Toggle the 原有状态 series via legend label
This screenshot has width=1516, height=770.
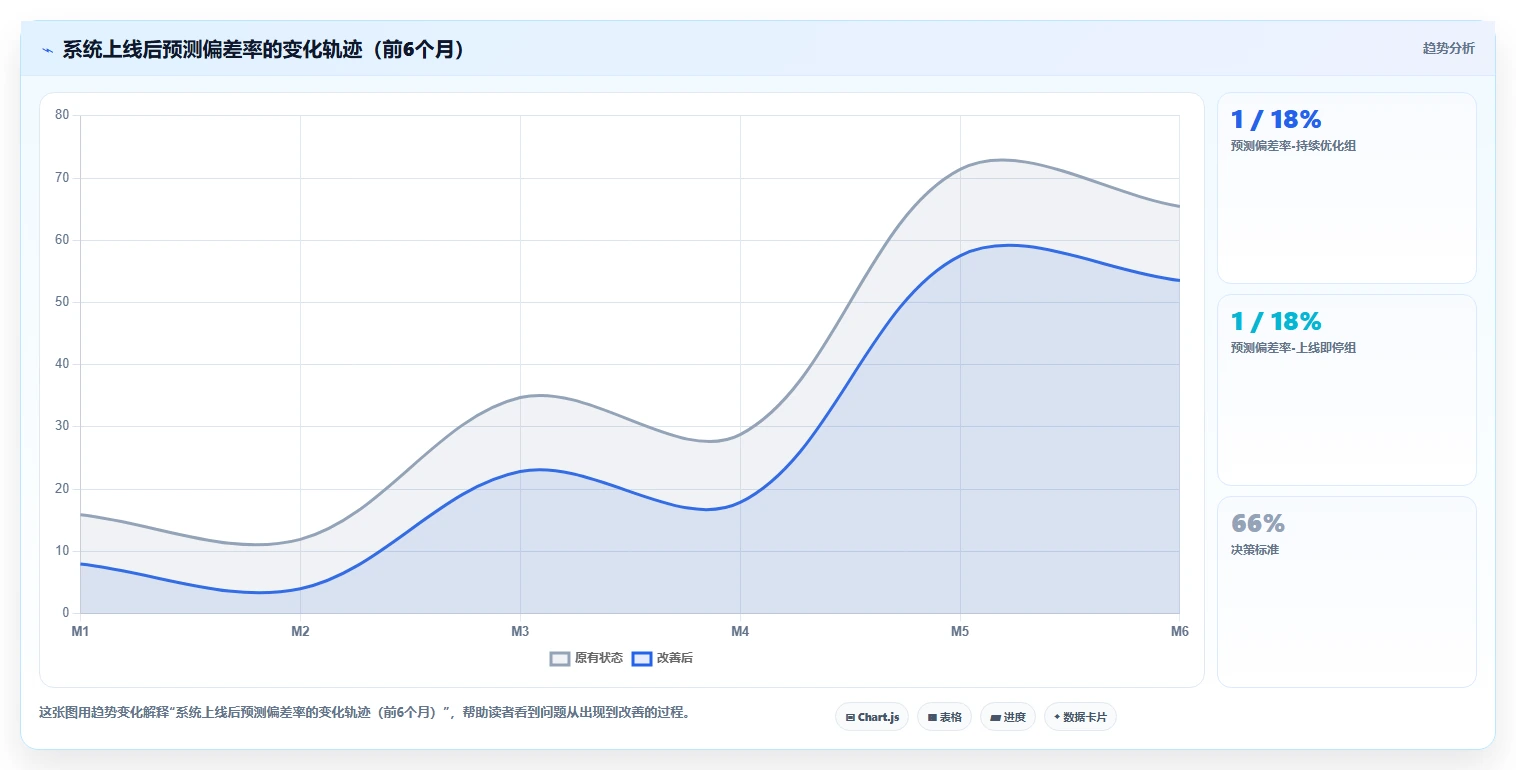tap(599, 658)
